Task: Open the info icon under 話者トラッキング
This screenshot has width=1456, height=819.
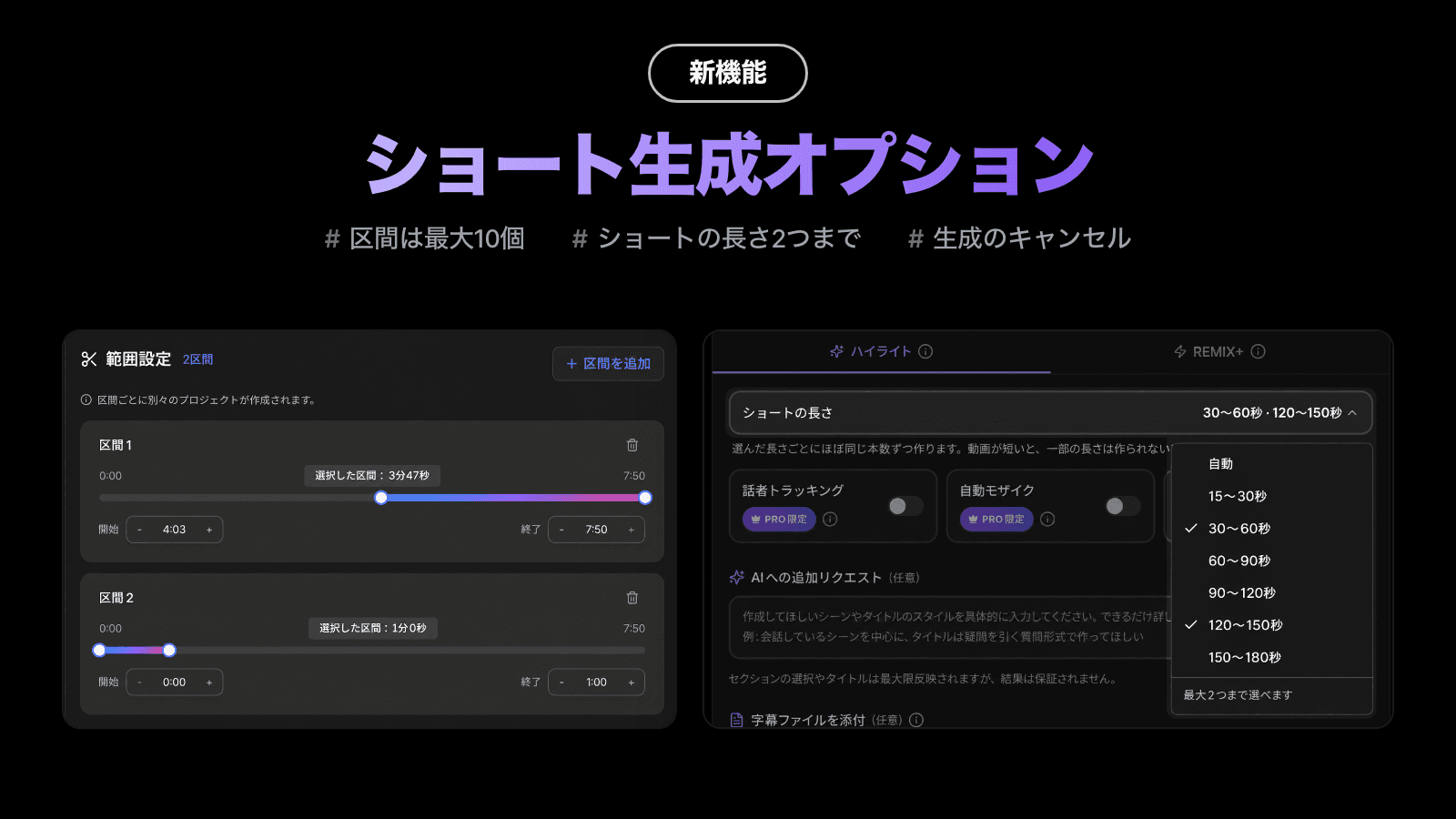Action: click(x=830, y=520)
